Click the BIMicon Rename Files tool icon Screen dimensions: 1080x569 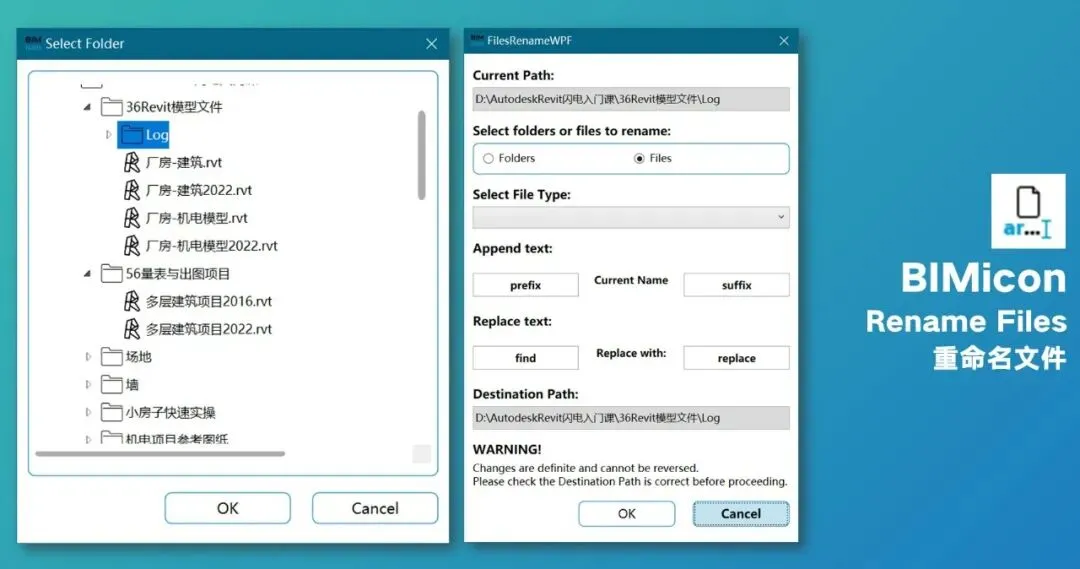coord(1028,211)
